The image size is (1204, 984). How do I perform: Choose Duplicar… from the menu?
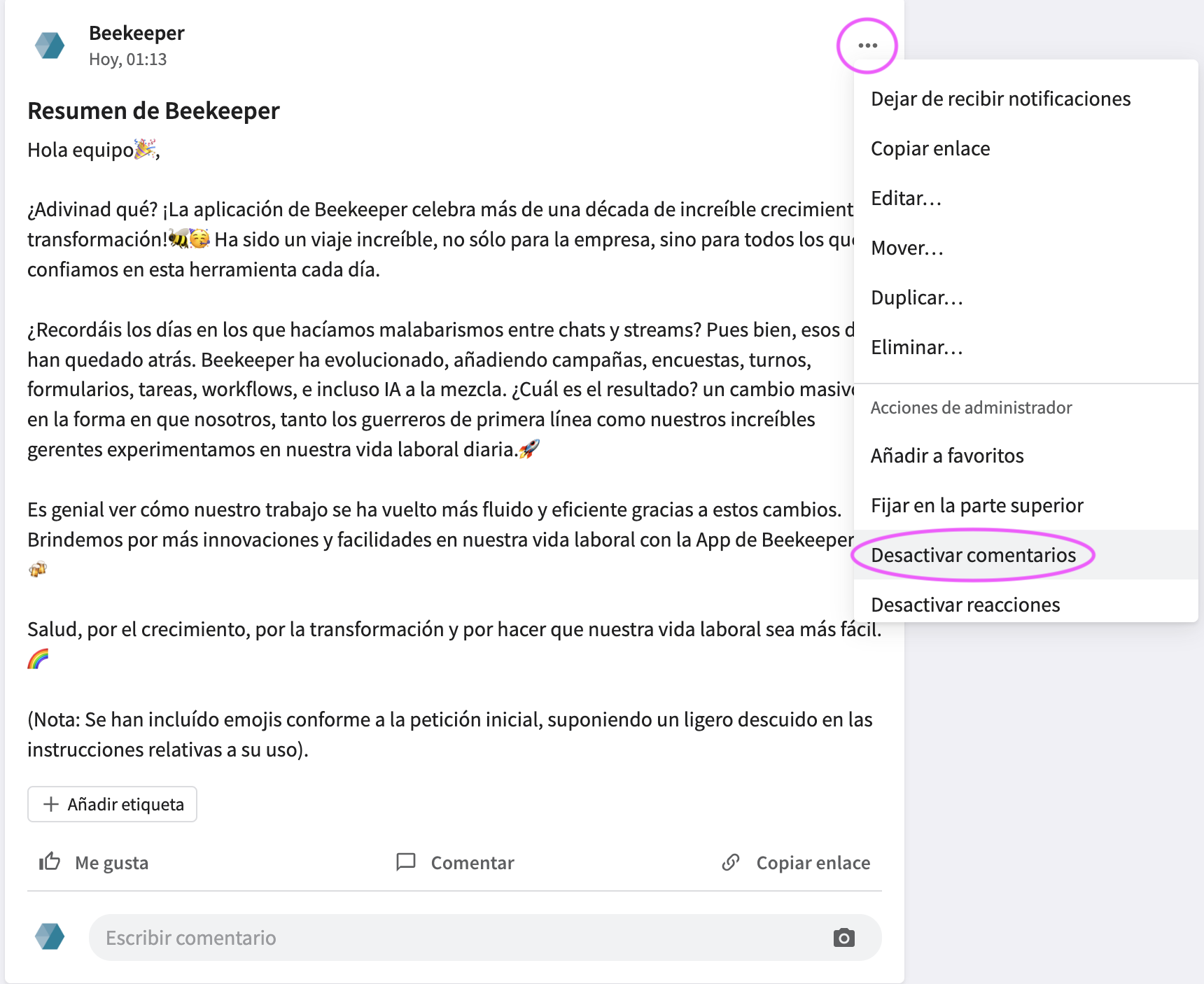(1026, 297)
